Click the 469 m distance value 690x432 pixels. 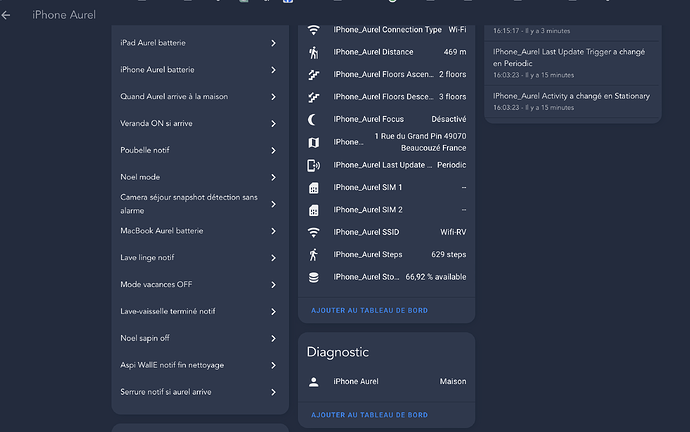[x=455, y=52]
